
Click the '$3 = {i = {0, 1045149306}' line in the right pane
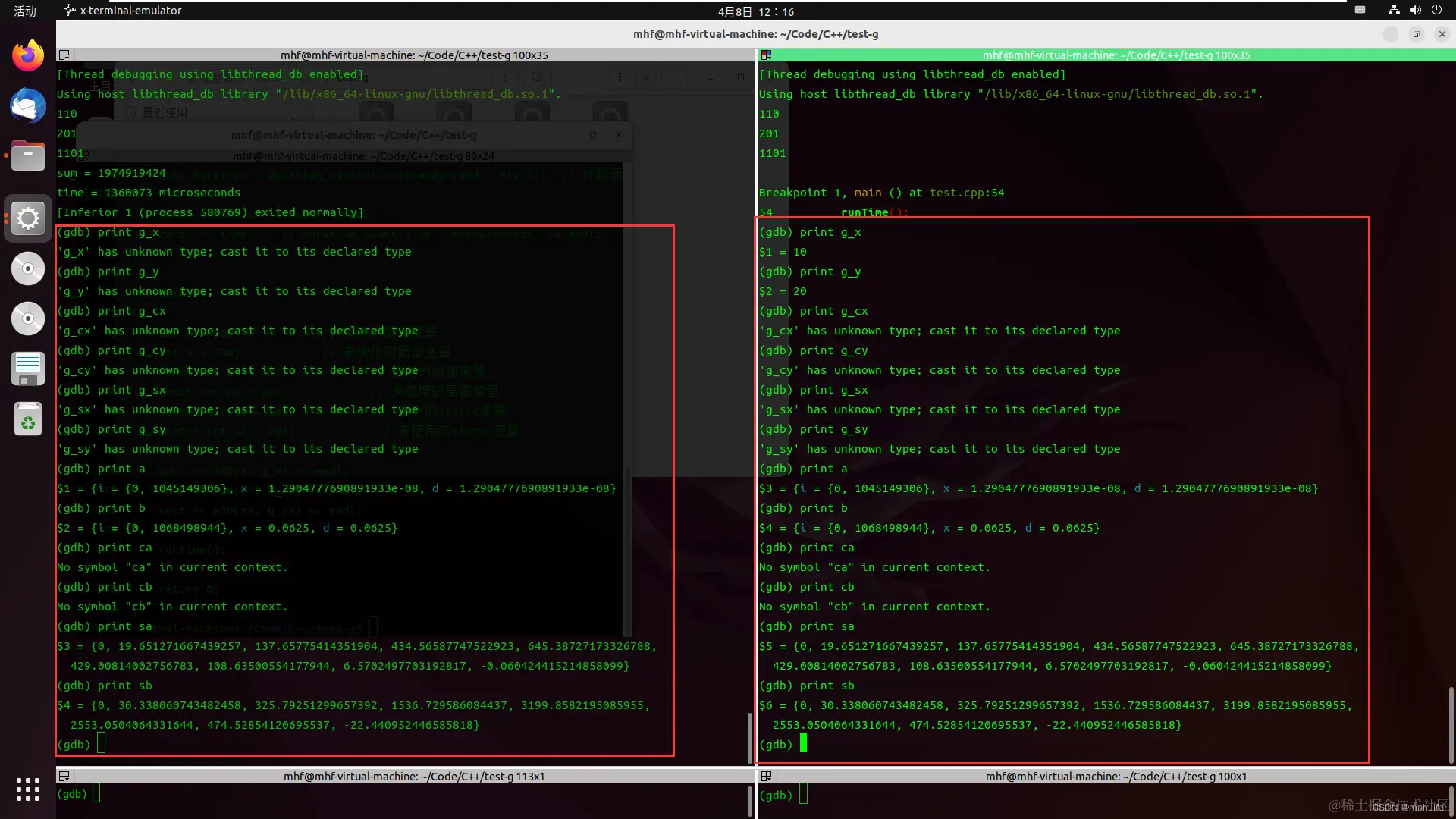pyautogui.click(x=1039, y=488)
